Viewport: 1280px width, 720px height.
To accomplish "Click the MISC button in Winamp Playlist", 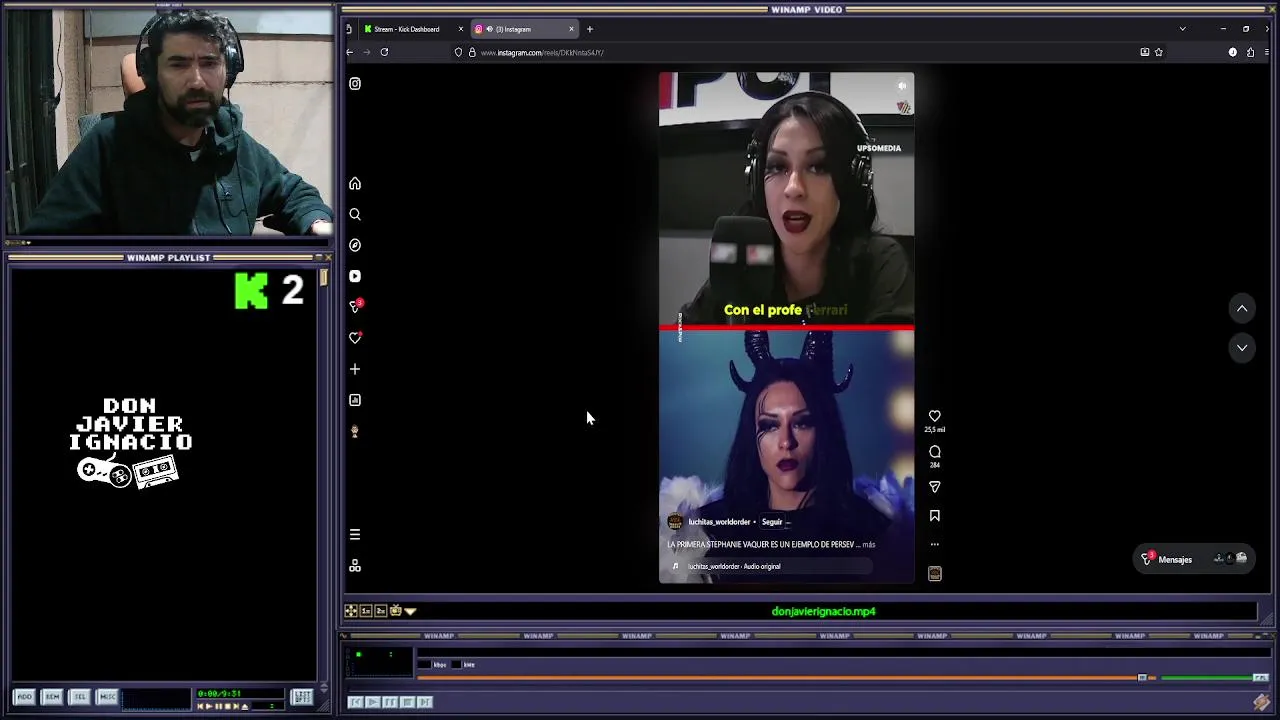I will tap(108, 697).
